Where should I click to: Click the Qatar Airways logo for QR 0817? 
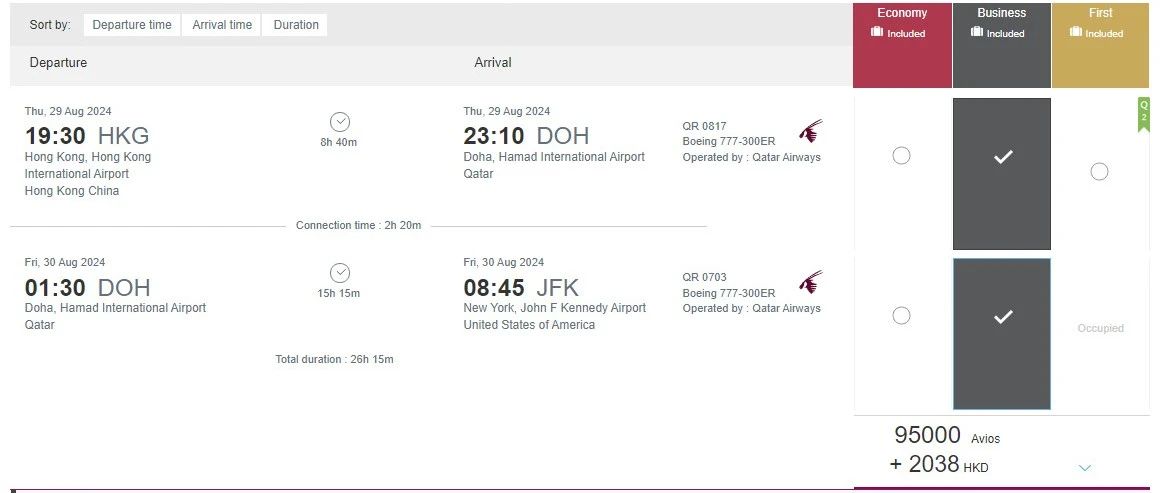(811, 131)
